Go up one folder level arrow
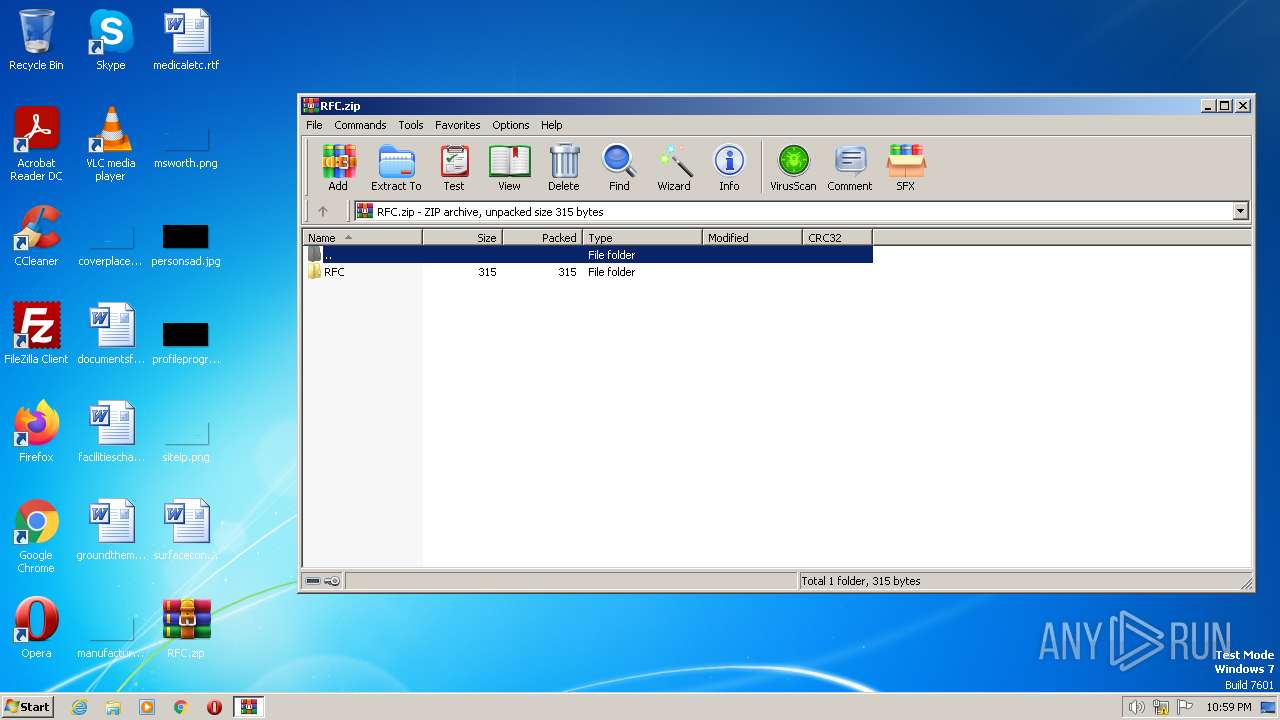 [x=323, y=211]
